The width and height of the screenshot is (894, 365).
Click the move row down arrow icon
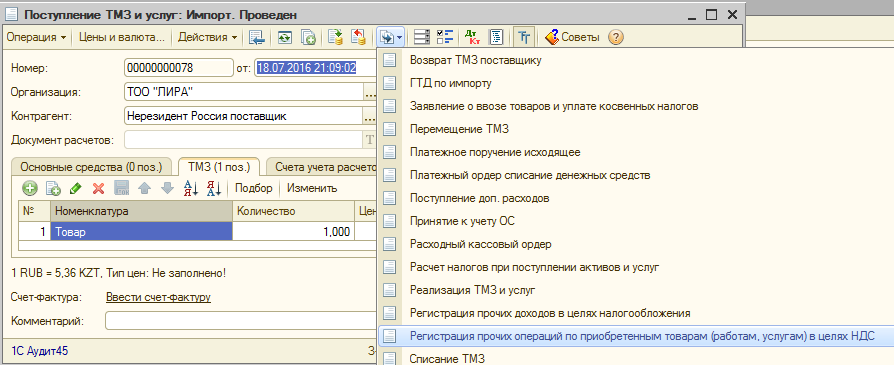(167, 188)
